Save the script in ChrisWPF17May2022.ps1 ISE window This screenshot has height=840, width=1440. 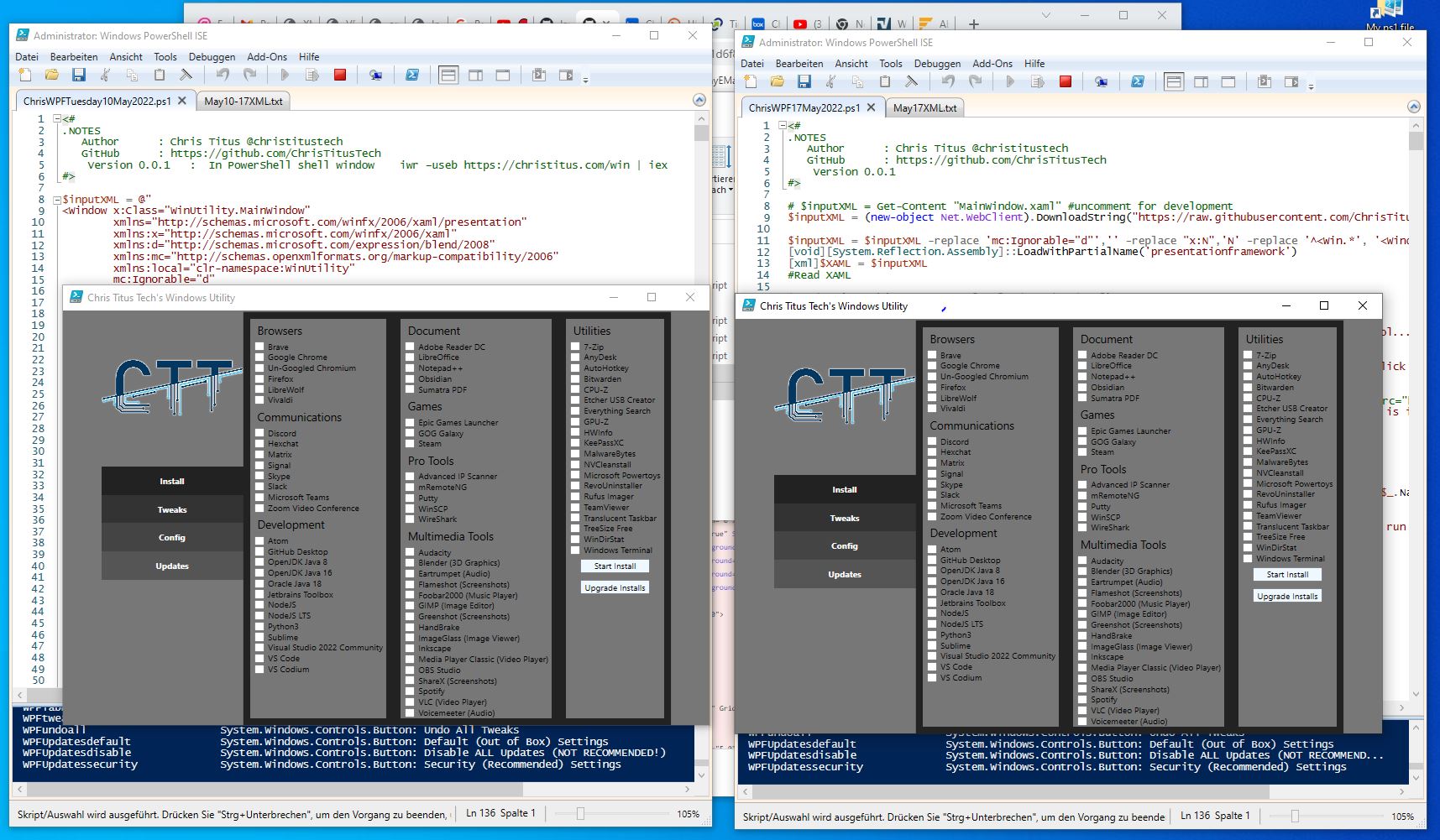click(804, 82)
